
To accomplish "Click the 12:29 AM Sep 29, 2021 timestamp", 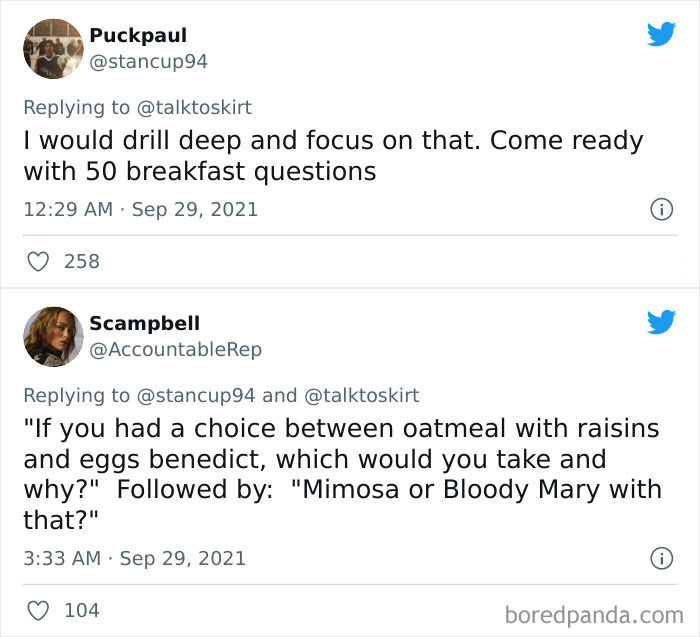I will tap(141, 210).
